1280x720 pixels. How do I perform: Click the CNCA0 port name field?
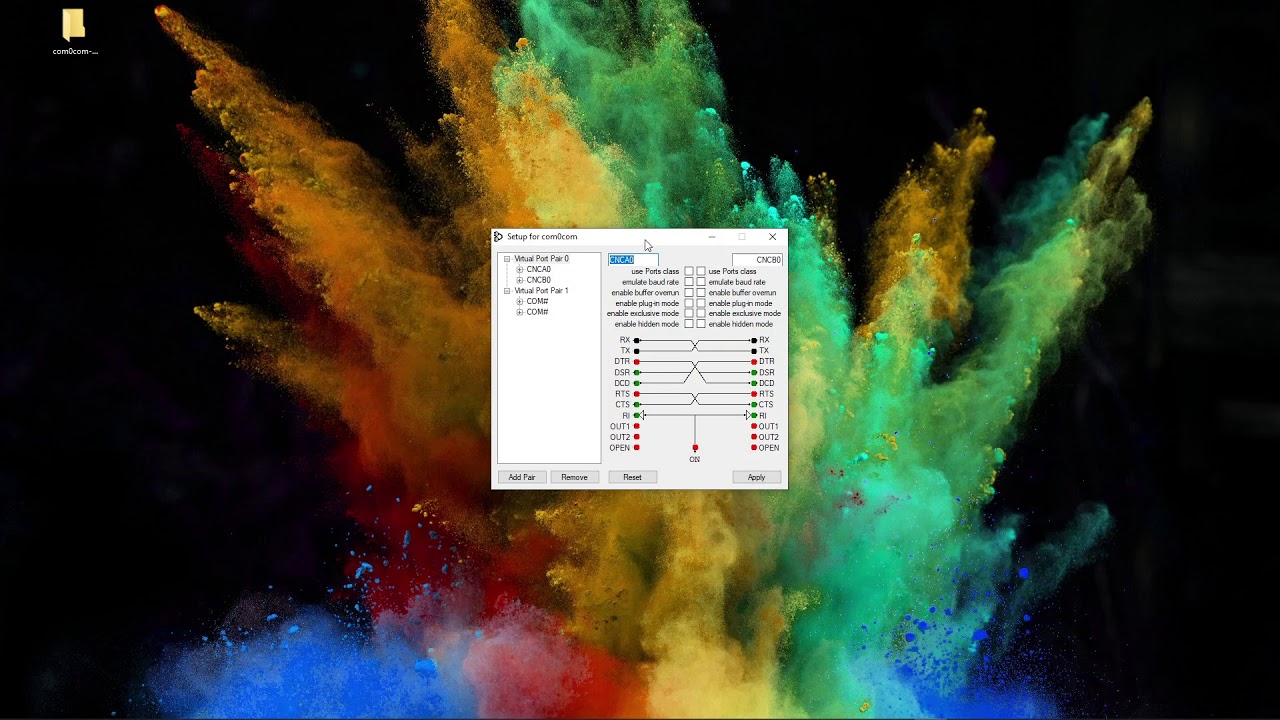[x=633, y=260]
